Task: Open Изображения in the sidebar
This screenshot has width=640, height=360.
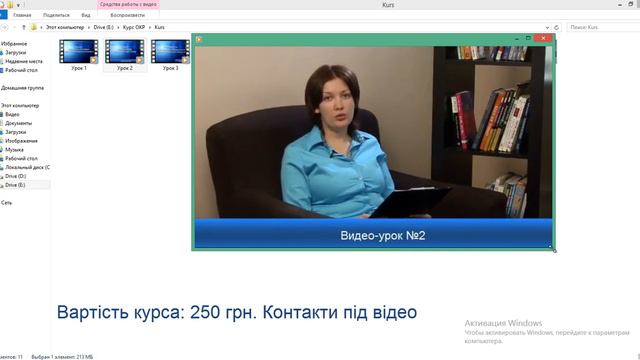Action: pos(21,141)
